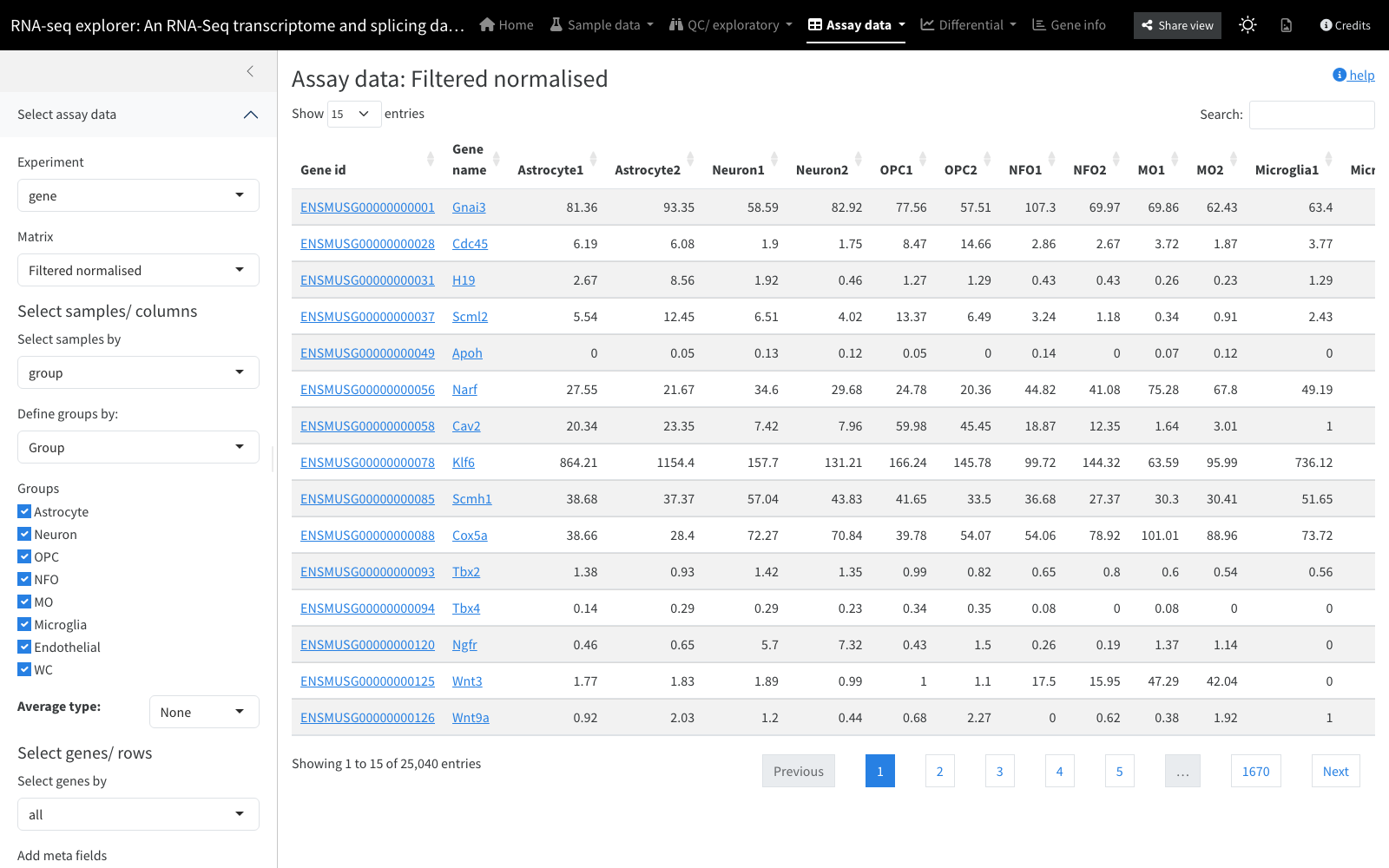The height and width of the screenshot is (868, 1389).
Task: Open the Wnt9a gene name link
Action: click(x=471, y=718)
